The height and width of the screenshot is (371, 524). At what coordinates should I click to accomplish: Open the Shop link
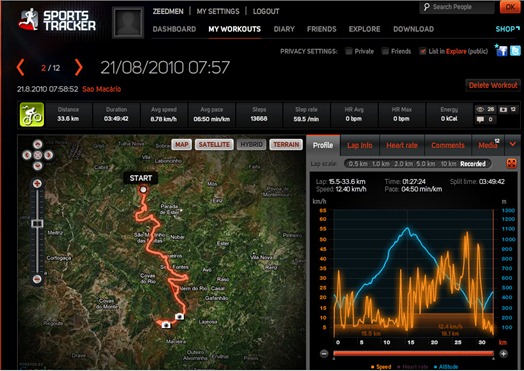507,29
